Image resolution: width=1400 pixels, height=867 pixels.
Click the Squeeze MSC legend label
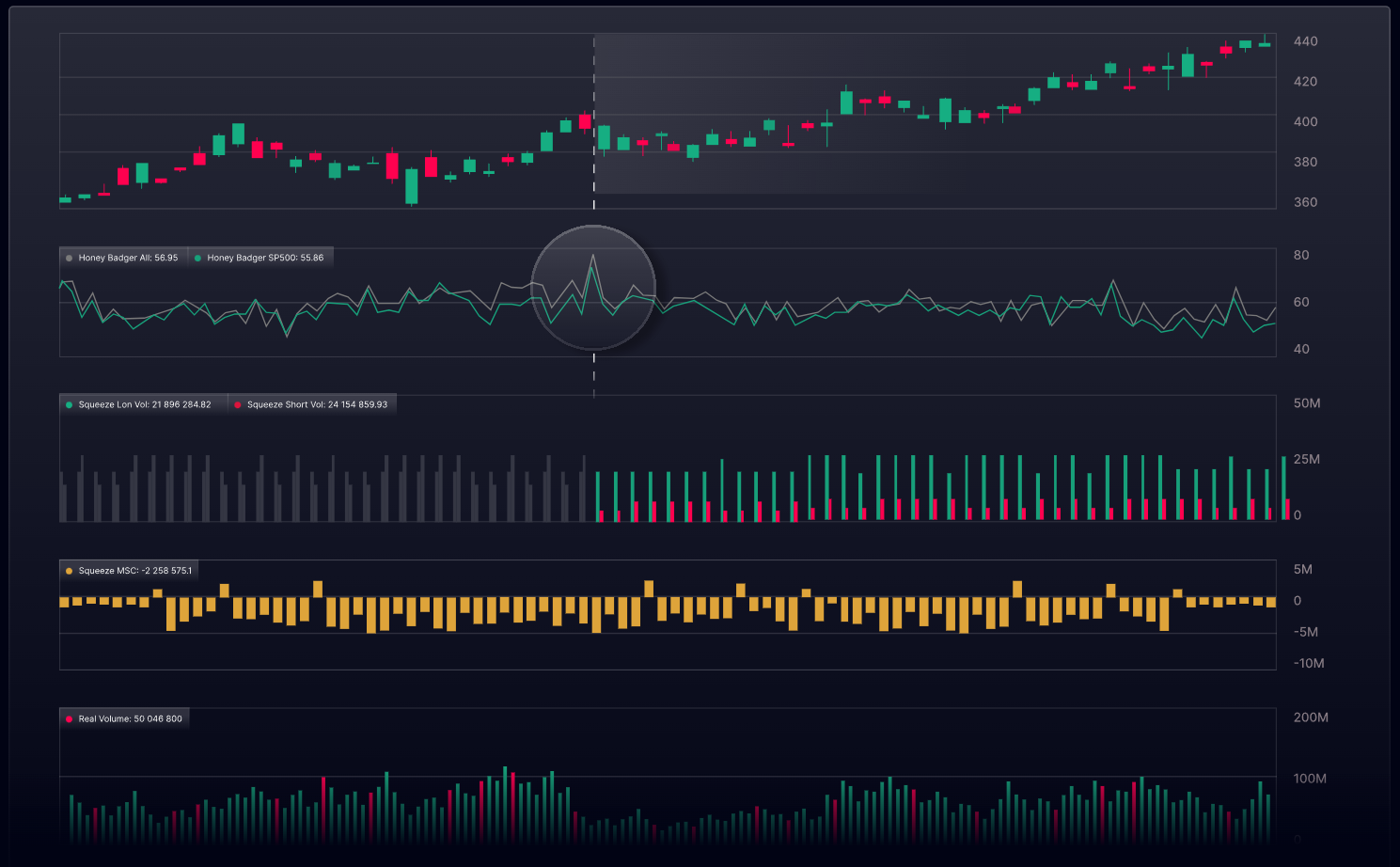pyautogui.click(x=134, y=571)
